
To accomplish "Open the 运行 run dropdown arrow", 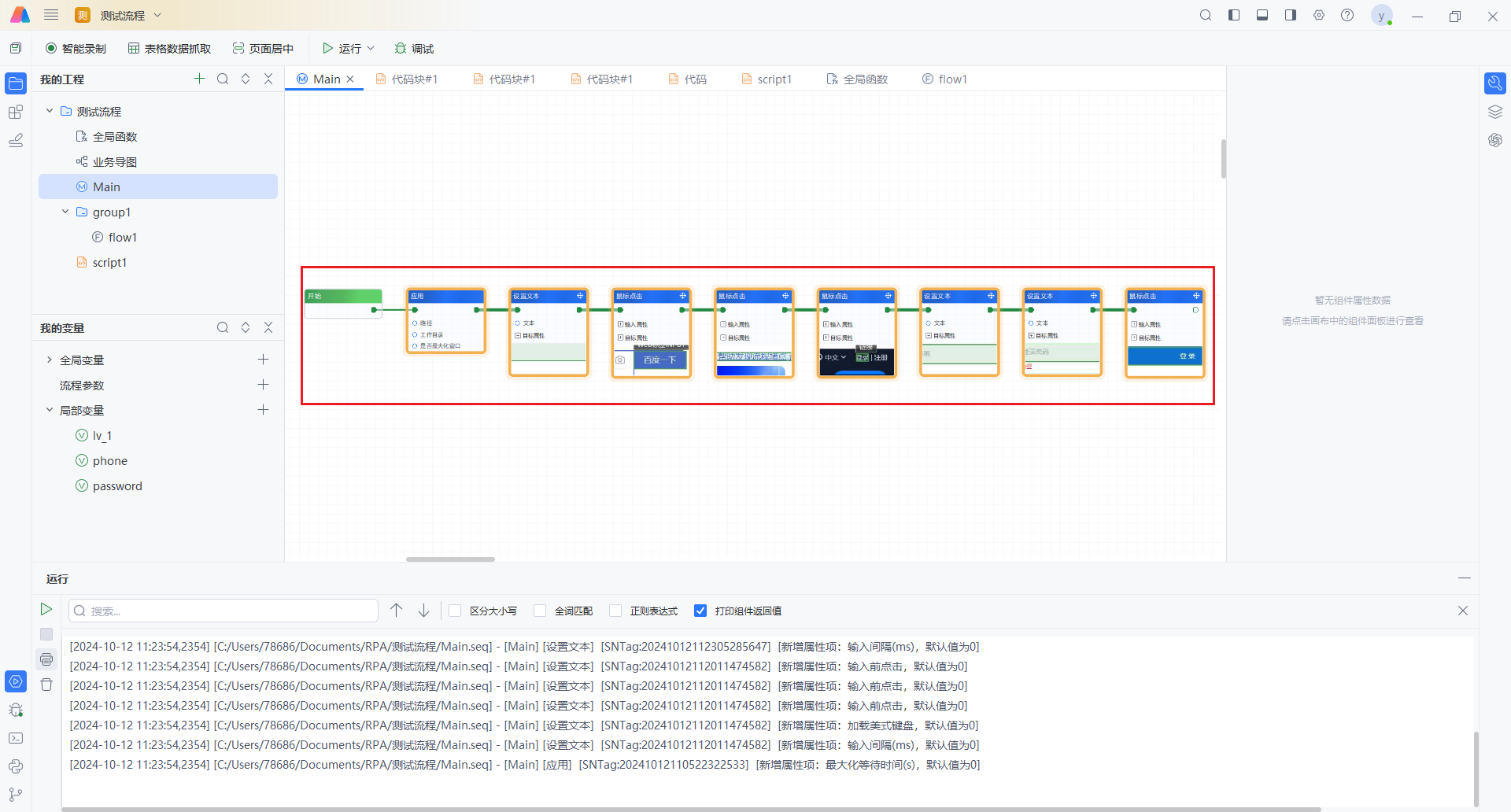I will click(371, 49).
